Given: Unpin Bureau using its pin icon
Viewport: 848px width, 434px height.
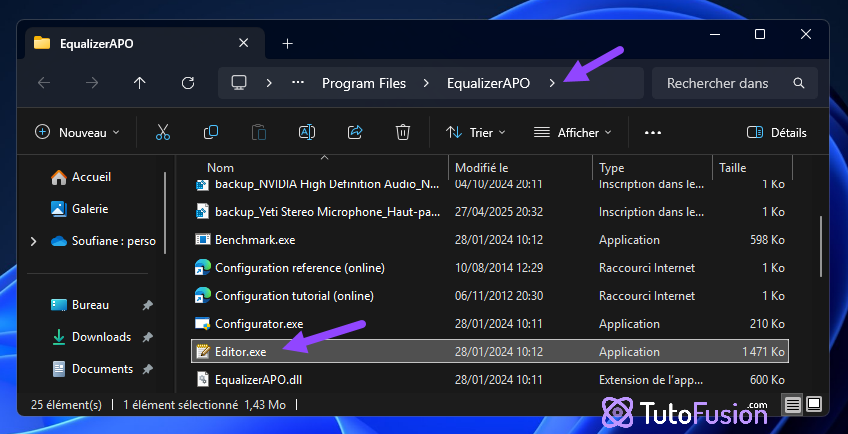Looking at the screenshot, I should click(147, 305).
